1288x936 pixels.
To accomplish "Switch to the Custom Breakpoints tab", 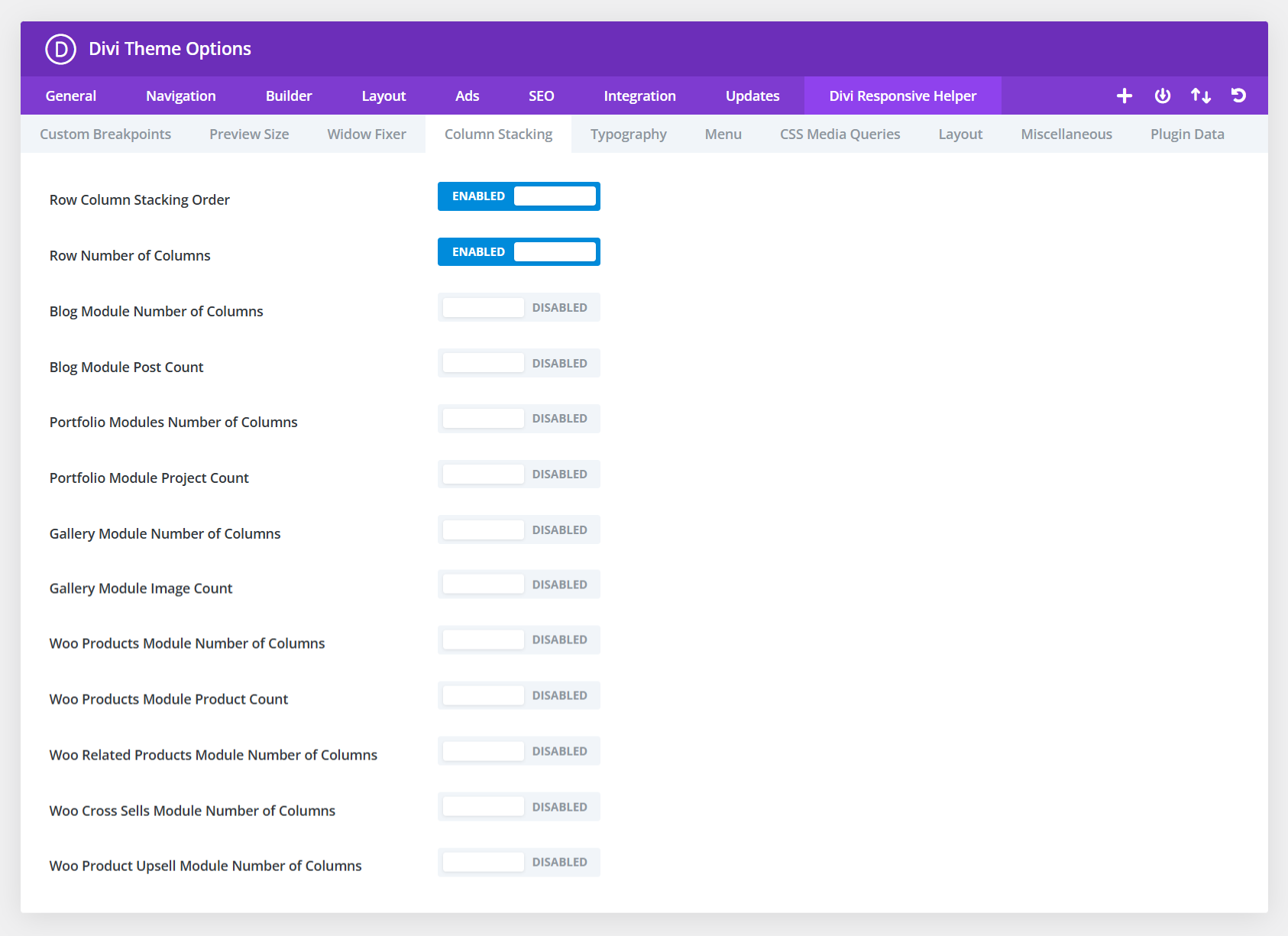I will [105, 134].
